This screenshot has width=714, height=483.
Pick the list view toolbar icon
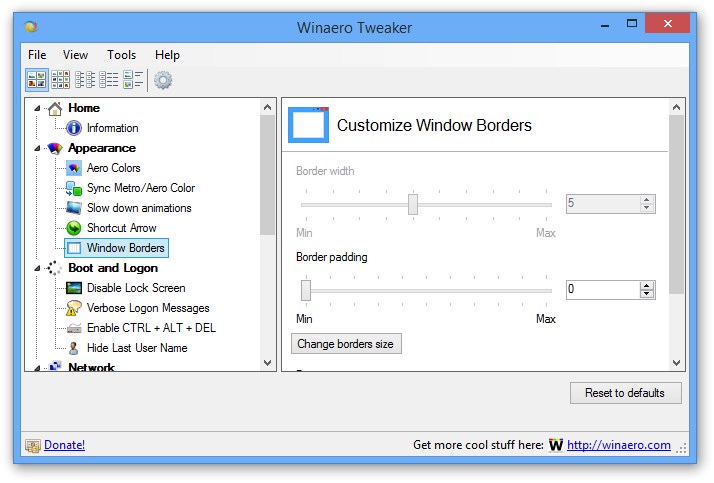coord(109,80)
